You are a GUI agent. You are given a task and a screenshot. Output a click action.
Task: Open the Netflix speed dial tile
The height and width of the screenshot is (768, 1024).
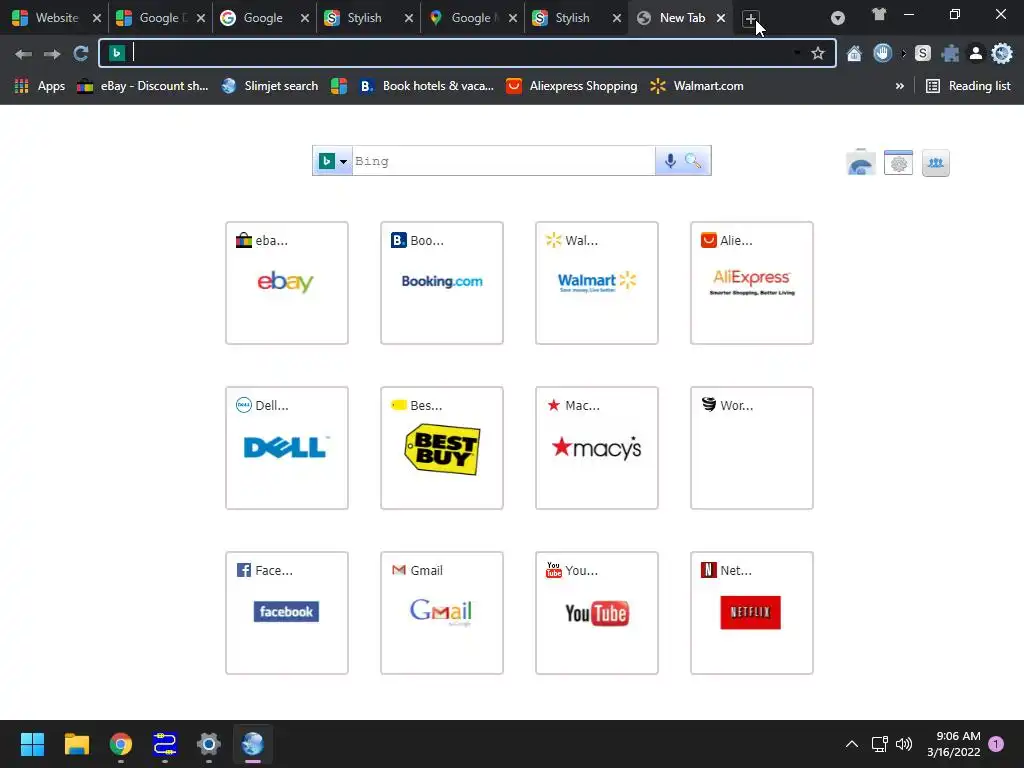pyautogui.click(x=752, y=613)
